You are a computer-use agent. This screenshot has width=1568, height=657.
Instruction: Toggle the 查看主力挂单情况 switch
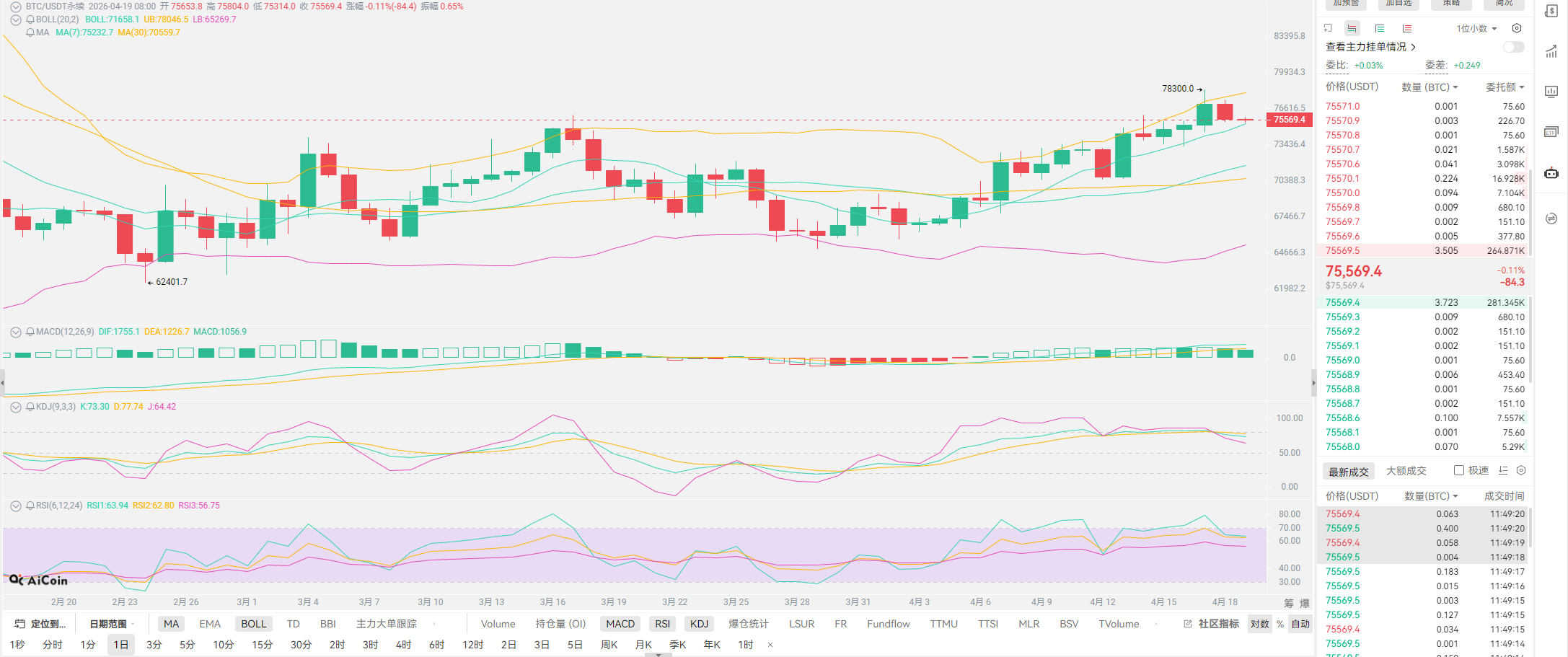point(1513,47)
